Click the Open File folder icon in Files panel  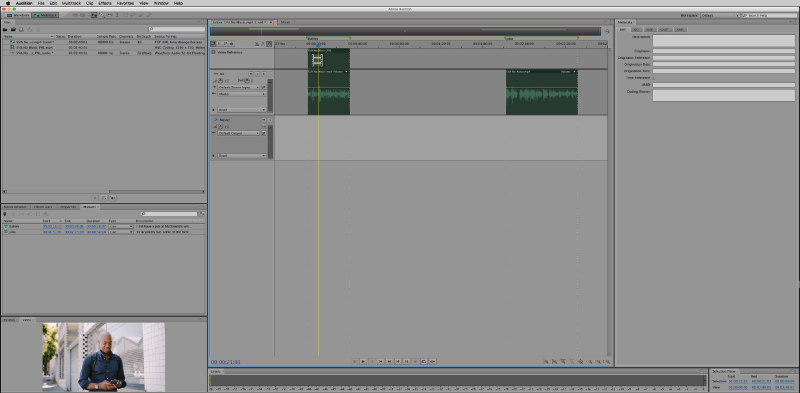(x=5, y=30)
